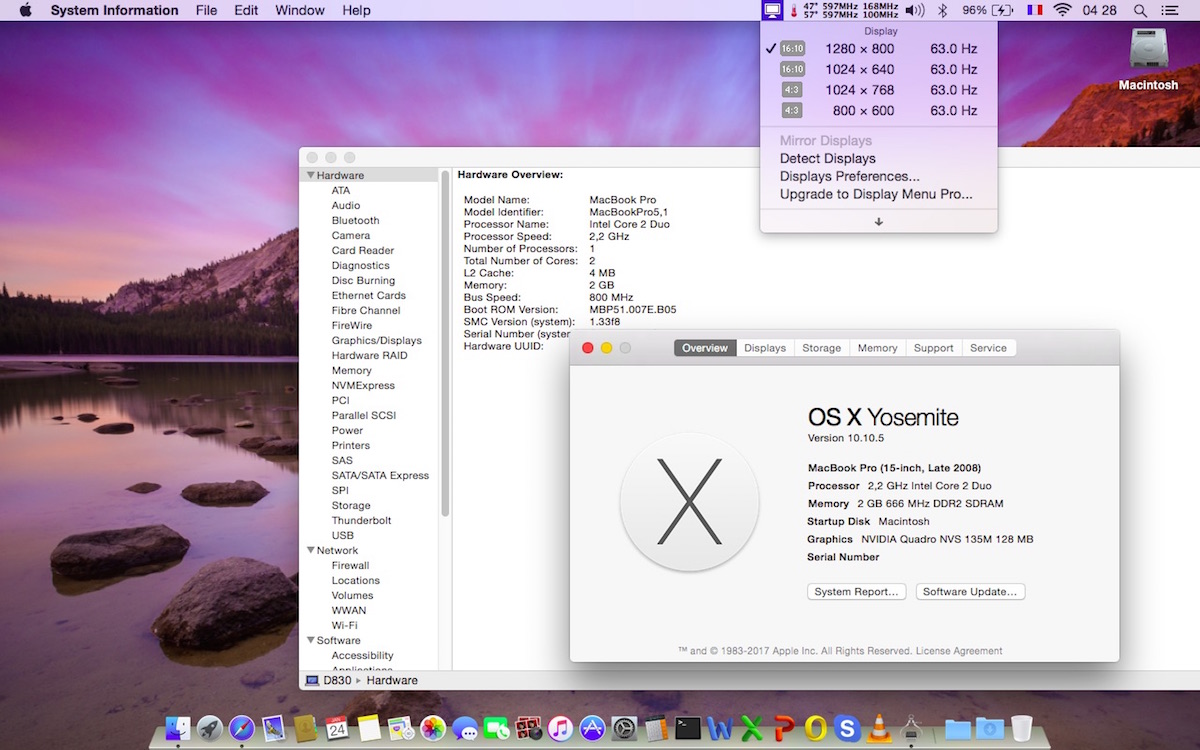This screenshot has width=1200, height=750.
Task: Select the 800 × 600 resolution
Action: click(x=879, y=111)
